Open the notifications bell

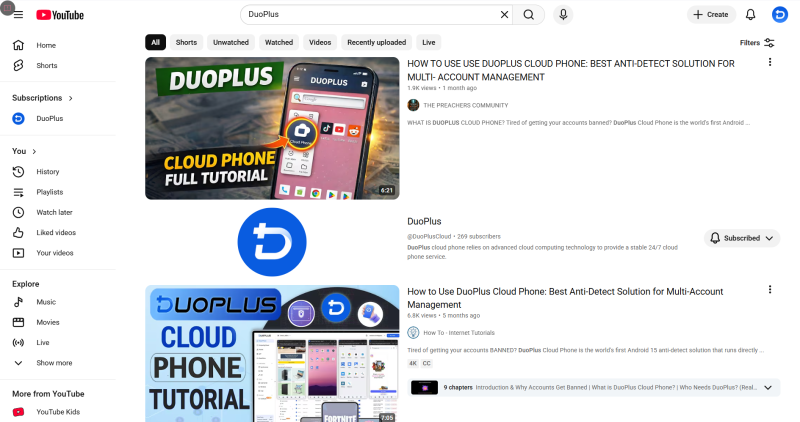[x=750, y=14]
